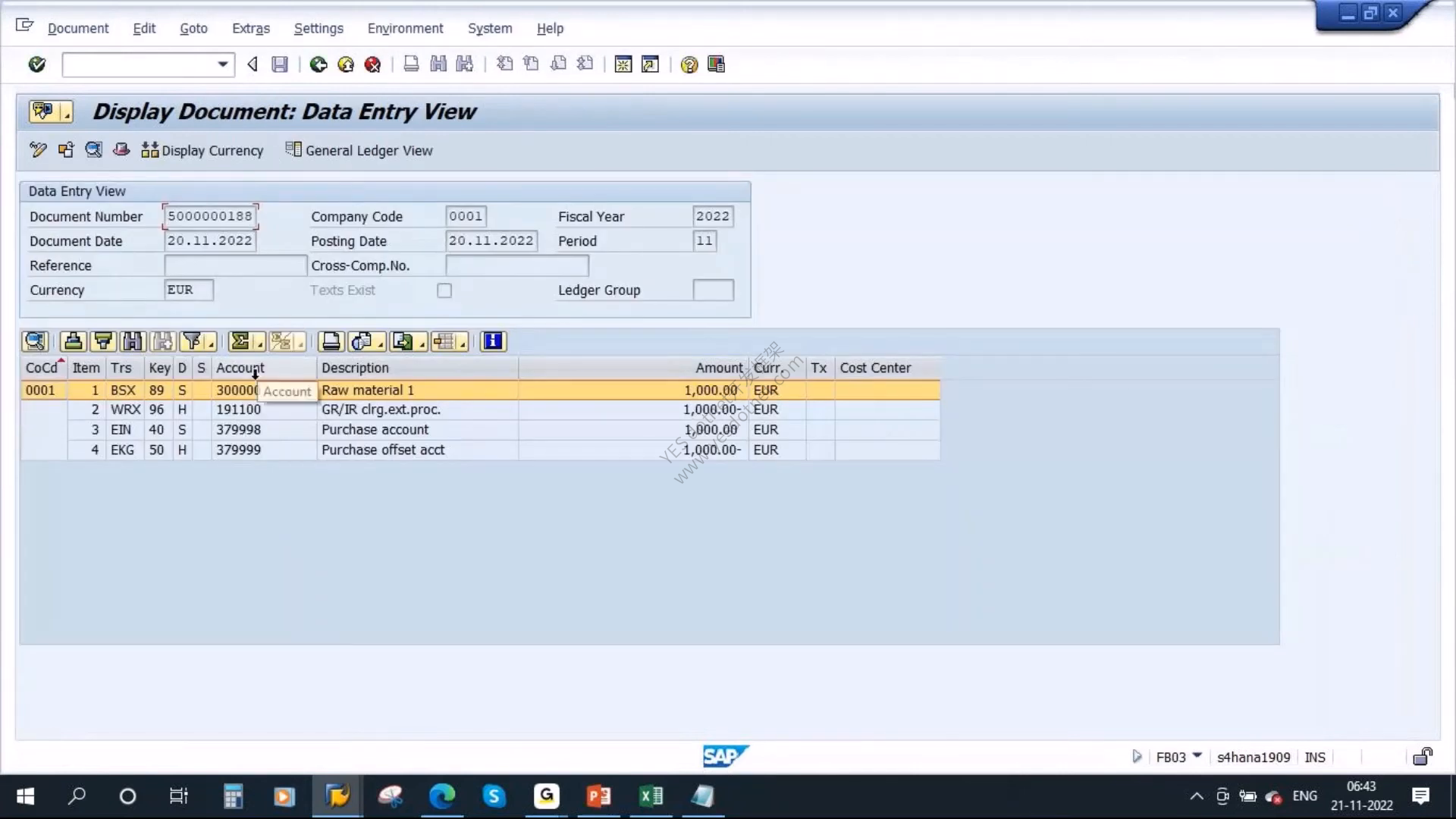Open Excel from the Windows taskbar
Image resolution: width=1456 pixels, height=819 pixels.
tap(651, 796)
